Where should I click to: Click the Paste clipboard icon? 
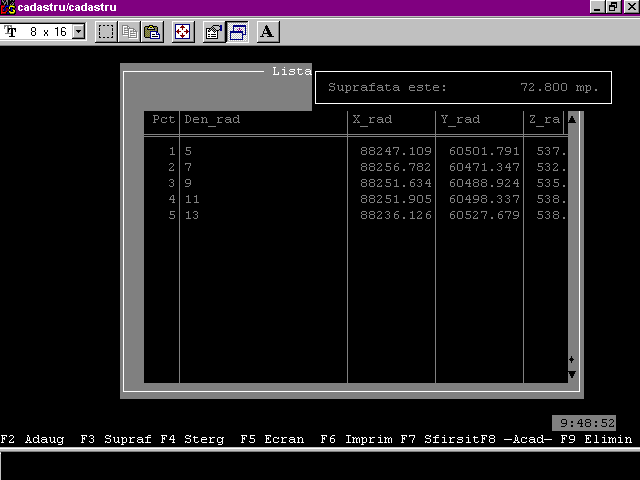coord(151,32)
